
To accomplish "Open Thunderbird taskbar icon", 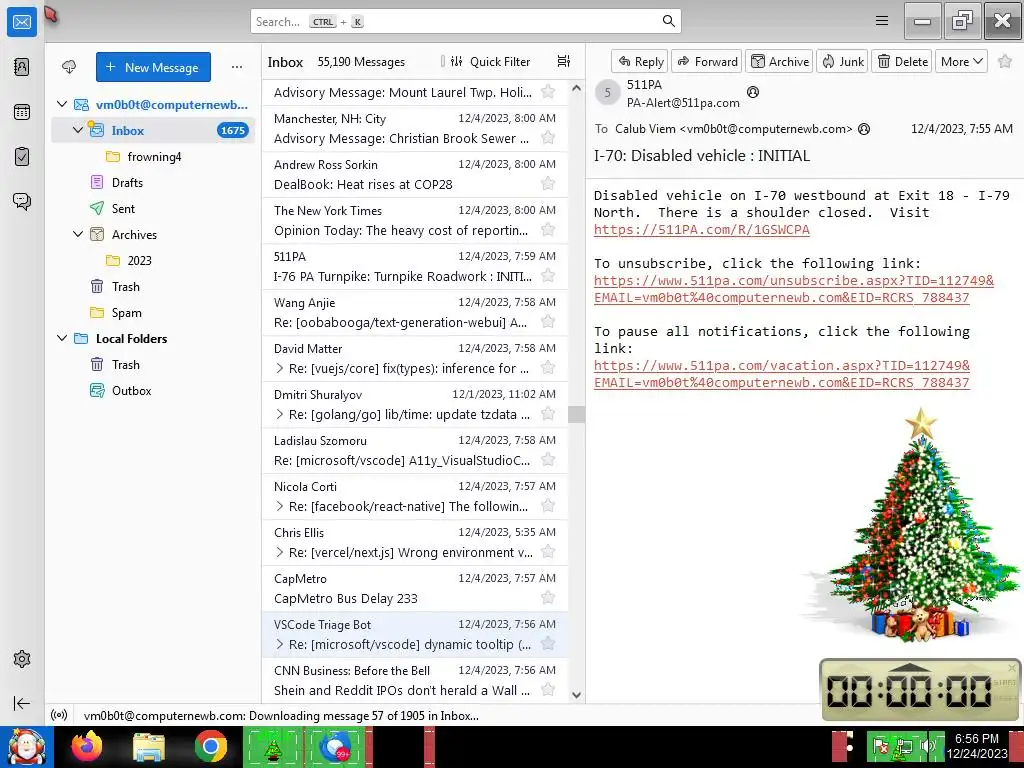I will coord(335,746).
